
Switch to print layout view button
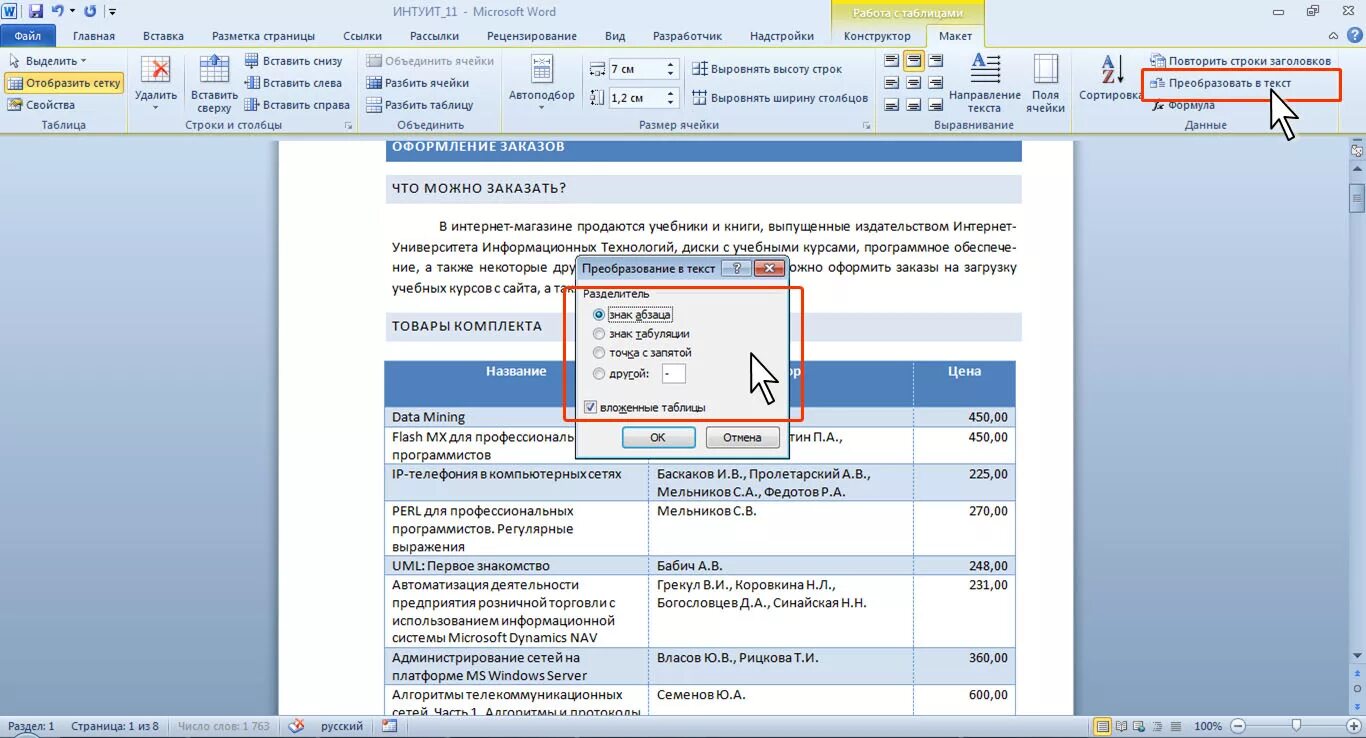click(1102, 726)
